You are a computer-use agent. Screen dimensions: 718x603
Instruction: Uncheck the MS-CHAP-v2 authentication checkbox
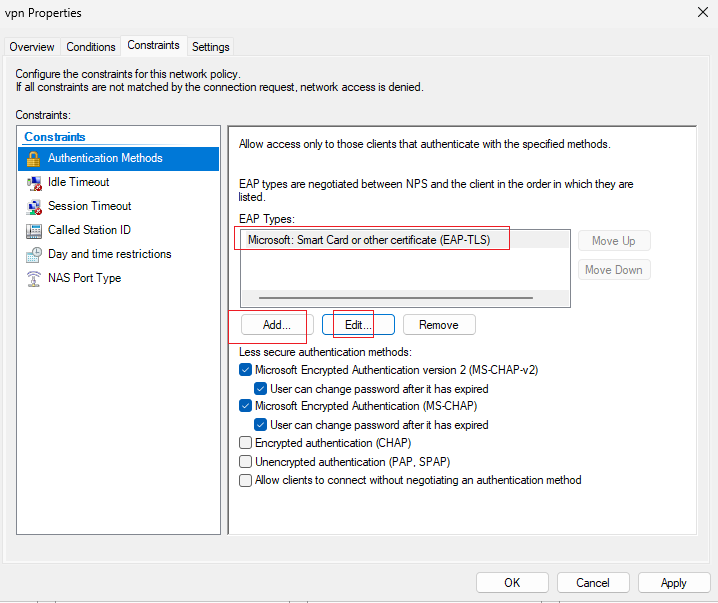click(x=245, y=369)
